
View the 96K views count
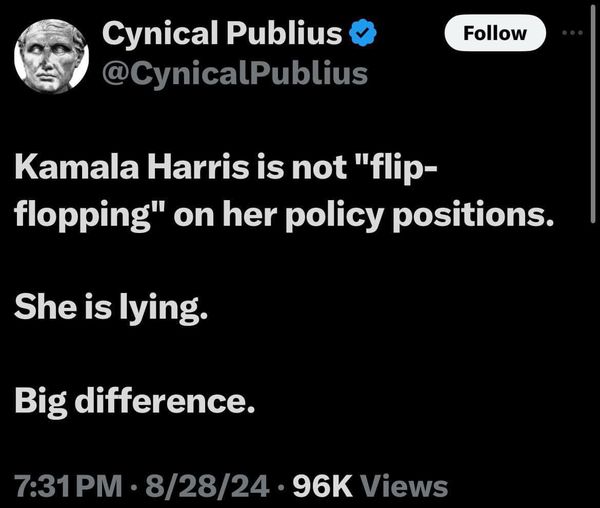[x=322, y=486]
